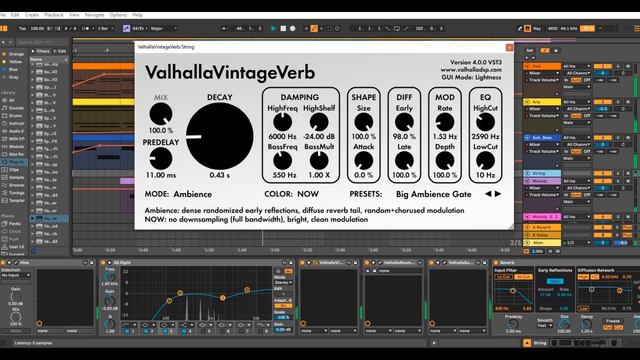Screen dimensions: 640x360
Task: Click the PREDELAY knob
Action: pos(161,158)
